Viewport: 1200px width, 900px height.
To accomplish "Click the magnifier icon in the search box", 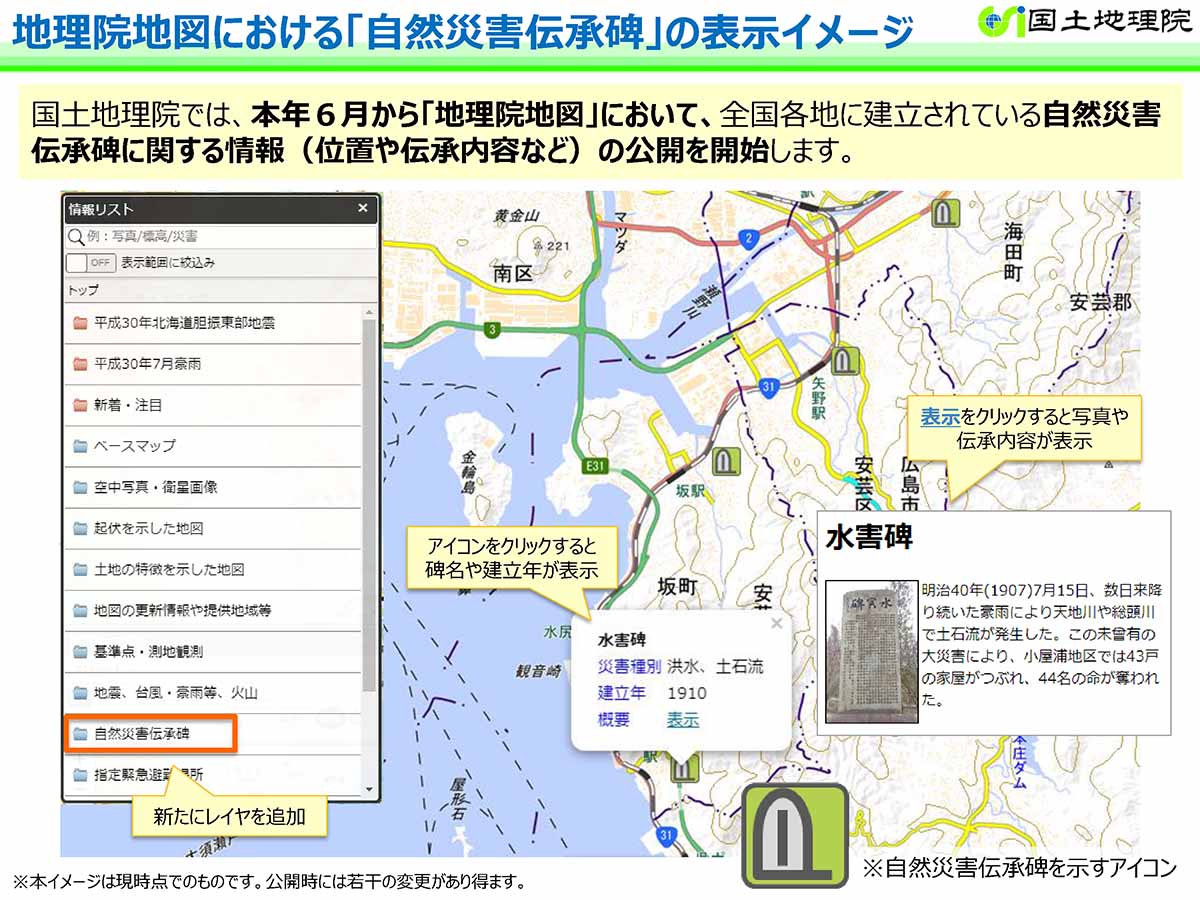I will click(75, 237).
